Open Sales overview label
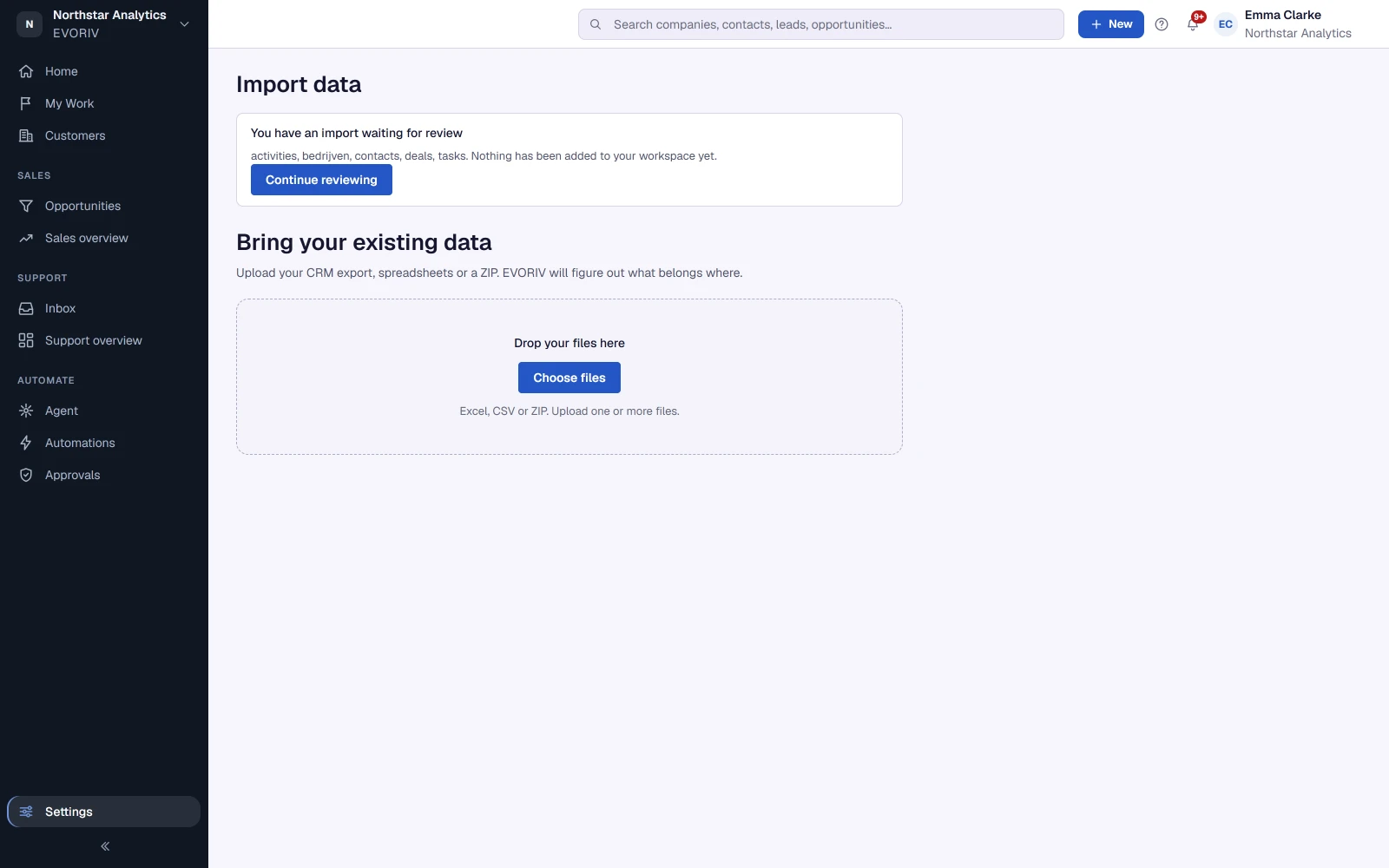Image resolution: width=1389 pixels, height=868 pixels. pyautogui.click(x=87, y=238)
